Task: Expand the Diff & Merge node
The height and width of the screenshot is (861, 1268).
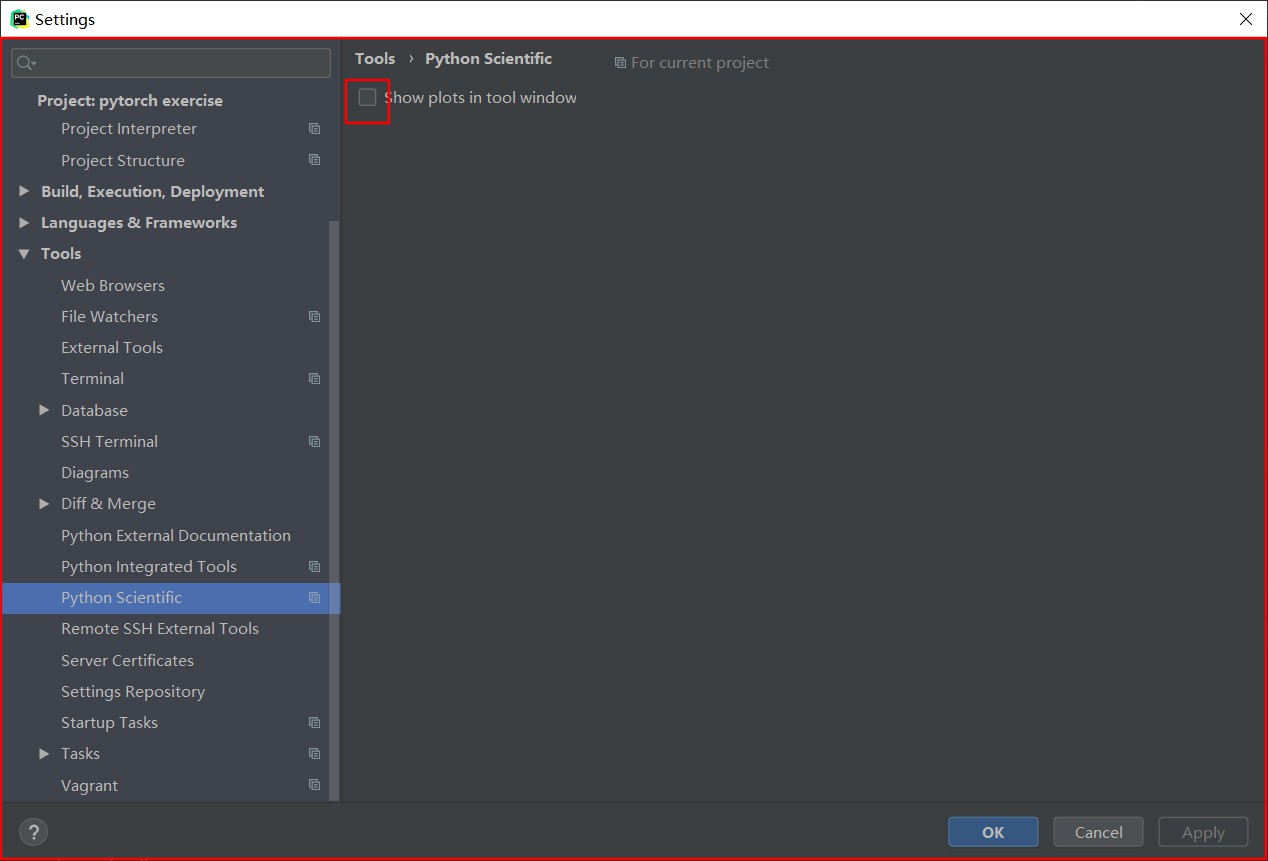Action: pyautogui.click(x=44, y=504)
